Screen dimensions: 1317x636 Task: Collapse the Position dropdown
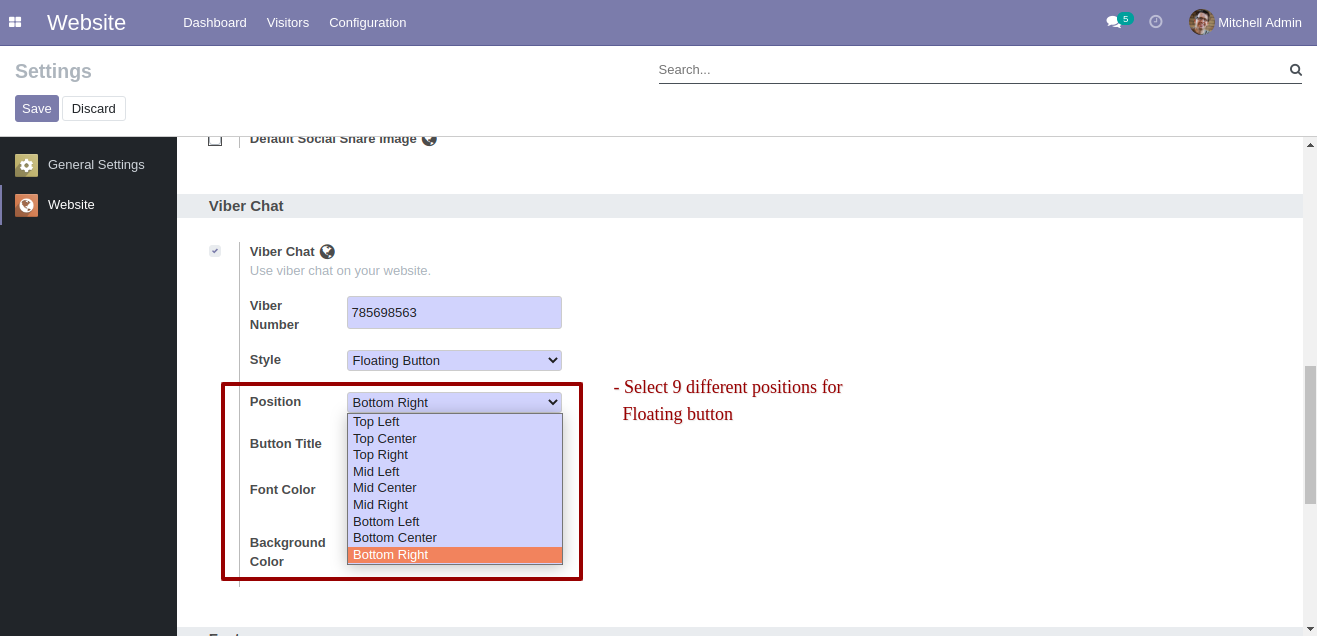454,402
